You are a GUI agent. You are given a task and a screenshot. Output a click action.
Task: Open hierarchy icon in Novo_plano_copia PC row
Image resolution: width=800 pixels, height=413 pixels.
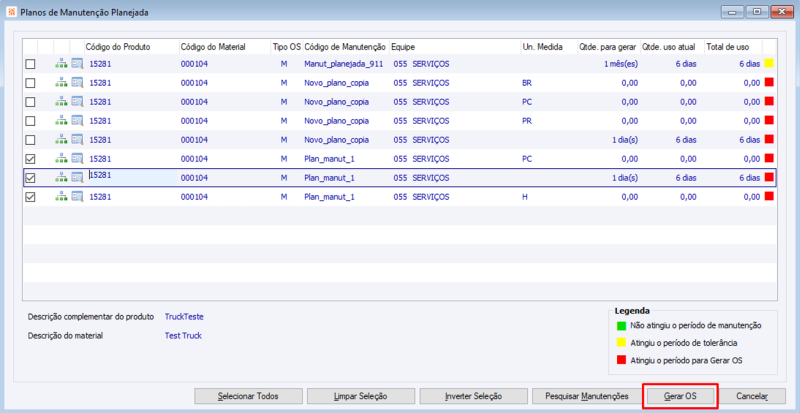61,102
